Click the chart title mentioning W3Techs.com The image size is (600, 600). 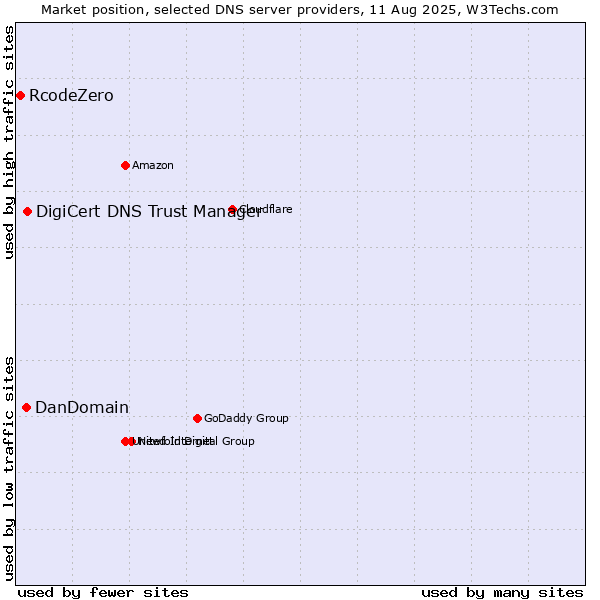300,10
